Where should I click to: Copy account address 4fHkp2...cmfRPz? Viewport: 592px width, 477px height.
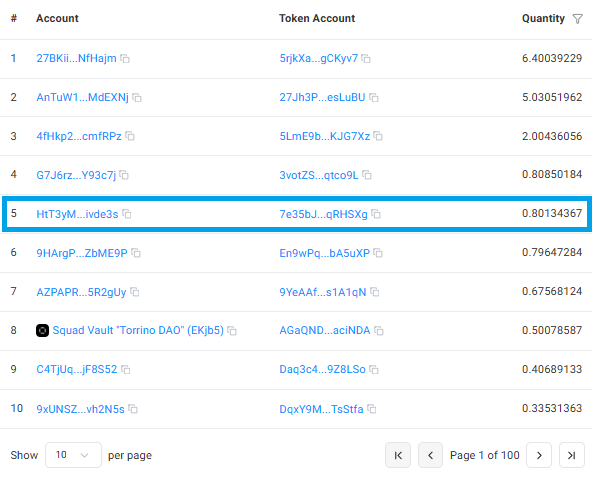(x=130, y=136)
